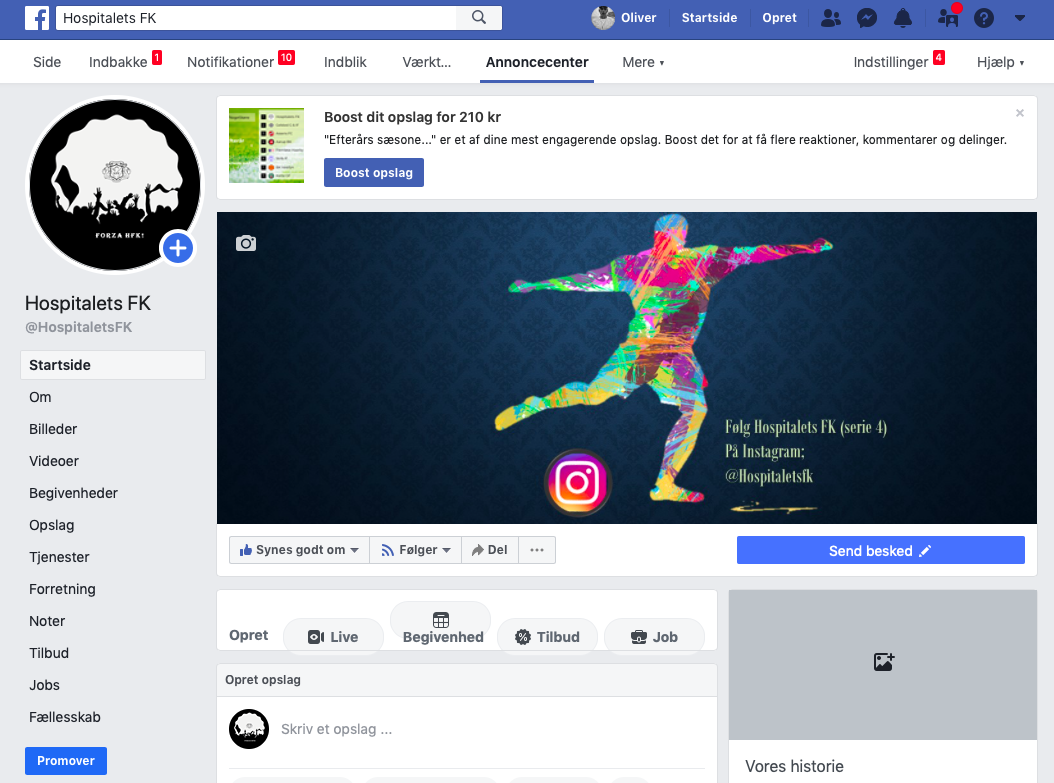The image size is (1054, 783).
Task: Open the Følger dropdown
Action: pos(415,550)
